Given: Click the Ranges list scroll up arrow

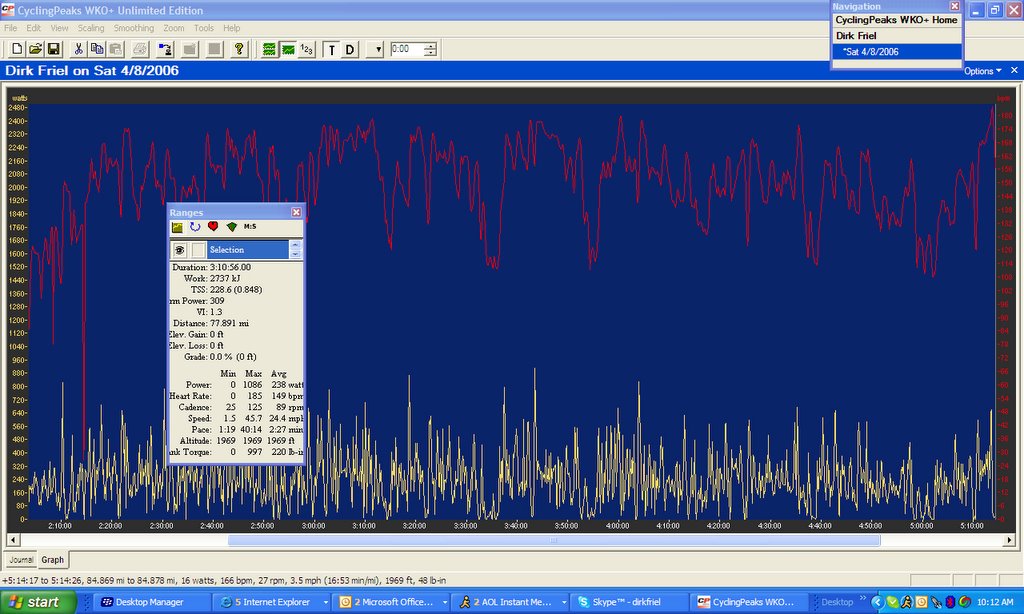Looking at the screenshot, I should (x=295, y=245).
